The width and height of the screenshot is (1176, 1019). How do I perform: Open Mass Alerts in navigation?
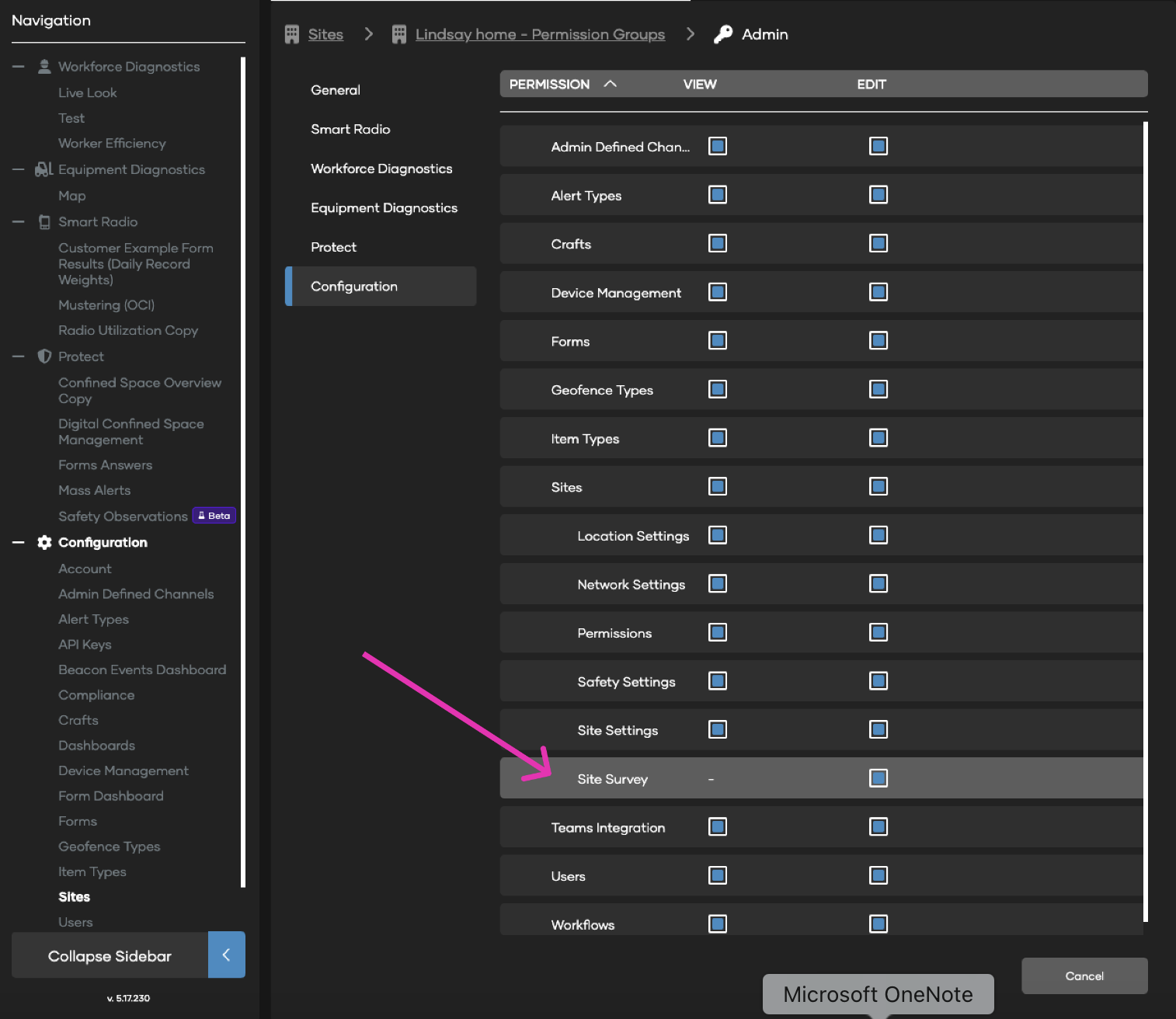[95, 491]
